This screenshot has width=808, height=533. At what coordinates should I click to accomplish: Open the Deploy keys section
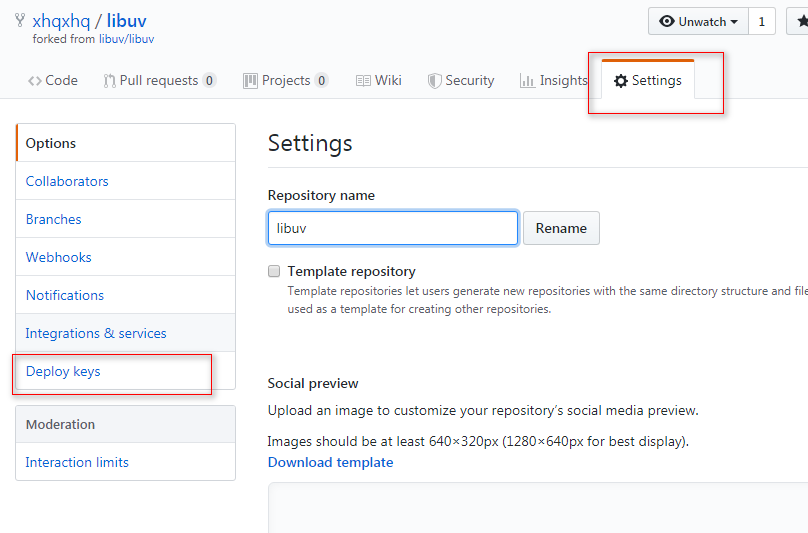(63, 371)
